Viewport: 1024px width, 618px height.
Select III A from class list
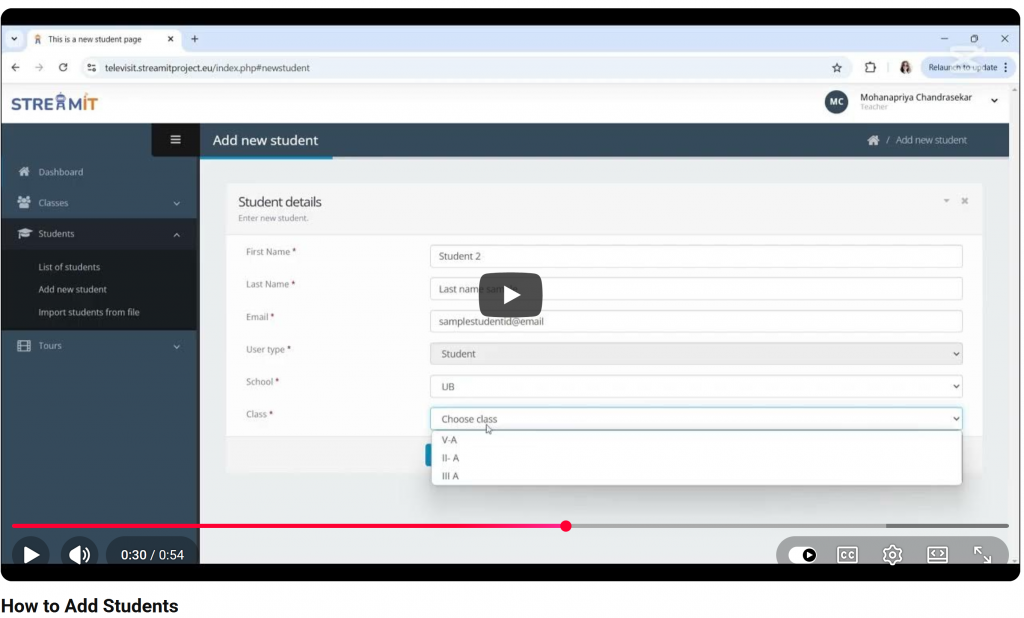coord(451,476)
